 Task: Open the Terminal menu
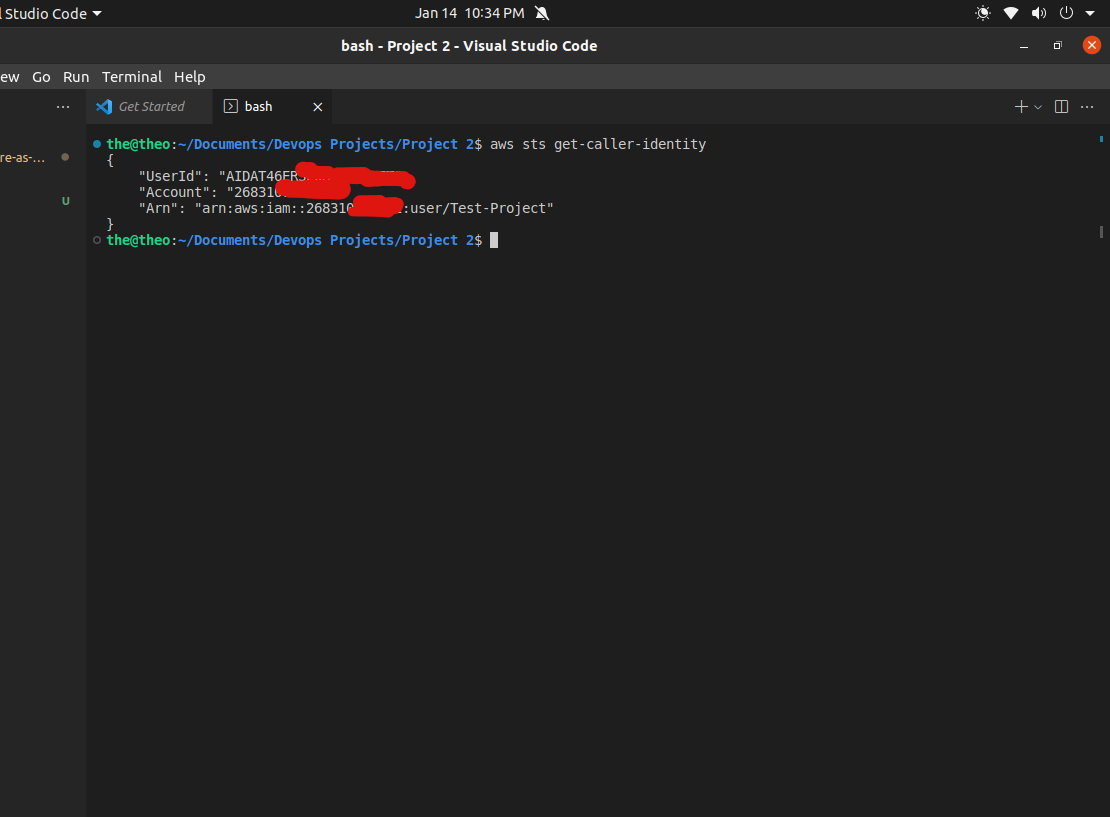(132, 76)
